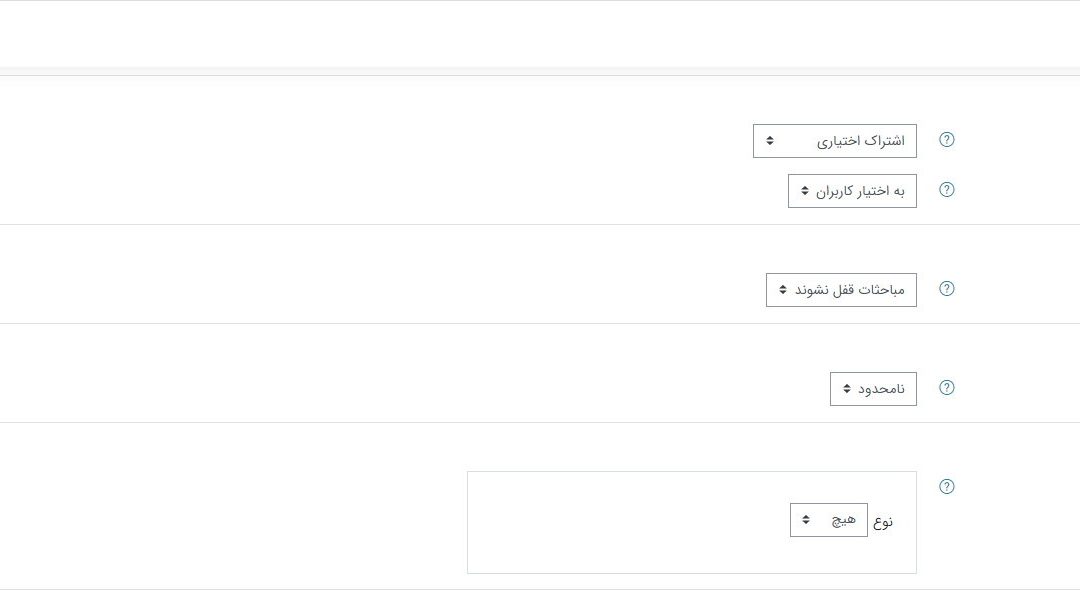Click help icon beside به اختیار کاربران
1080x591 pixels.
point(947,190)
